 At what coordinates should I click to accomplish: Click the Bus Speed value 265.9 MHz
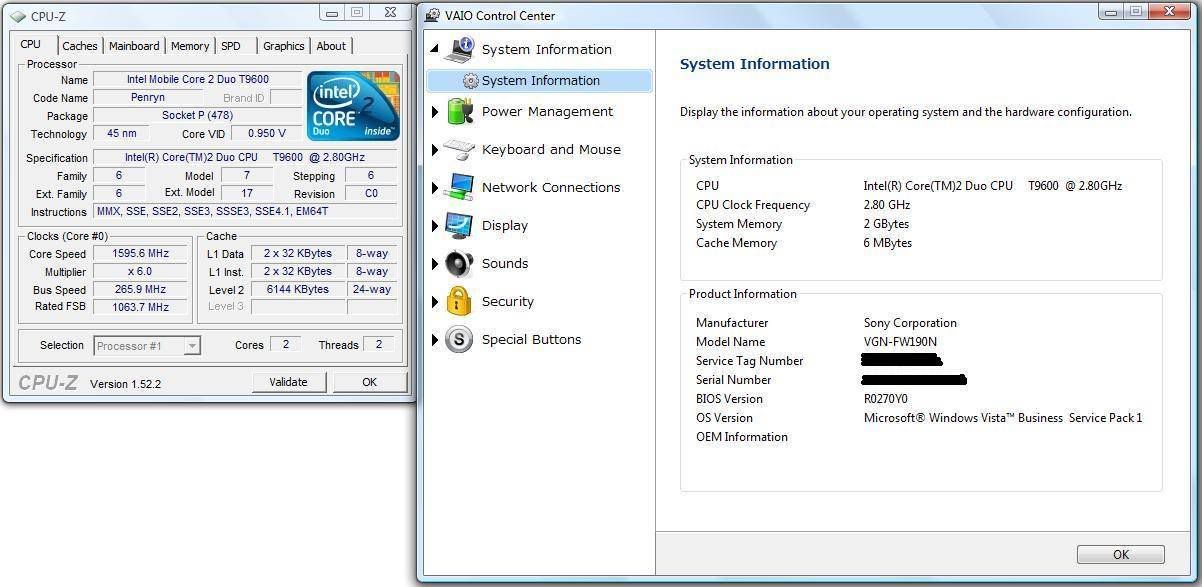140,290
